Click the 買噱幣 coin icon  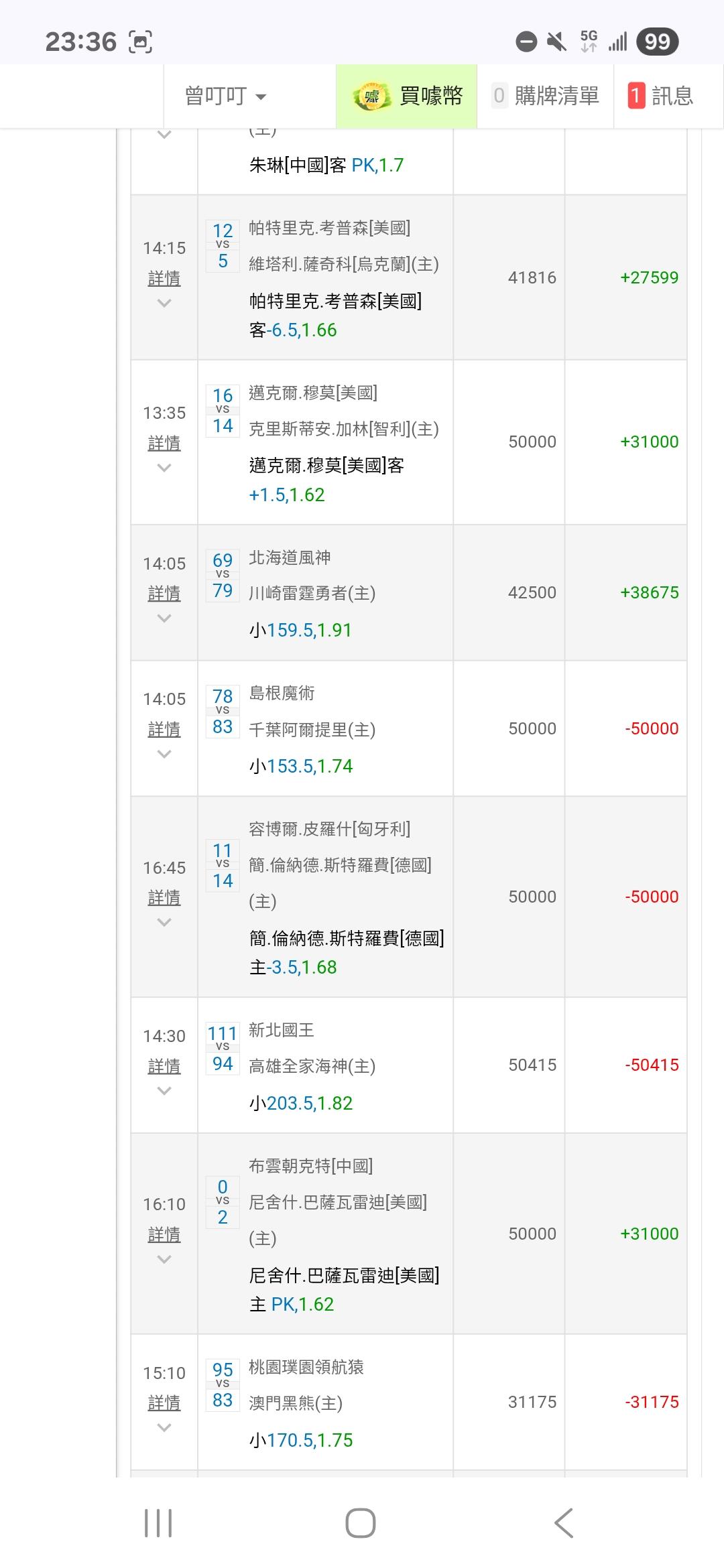[371, 96]
